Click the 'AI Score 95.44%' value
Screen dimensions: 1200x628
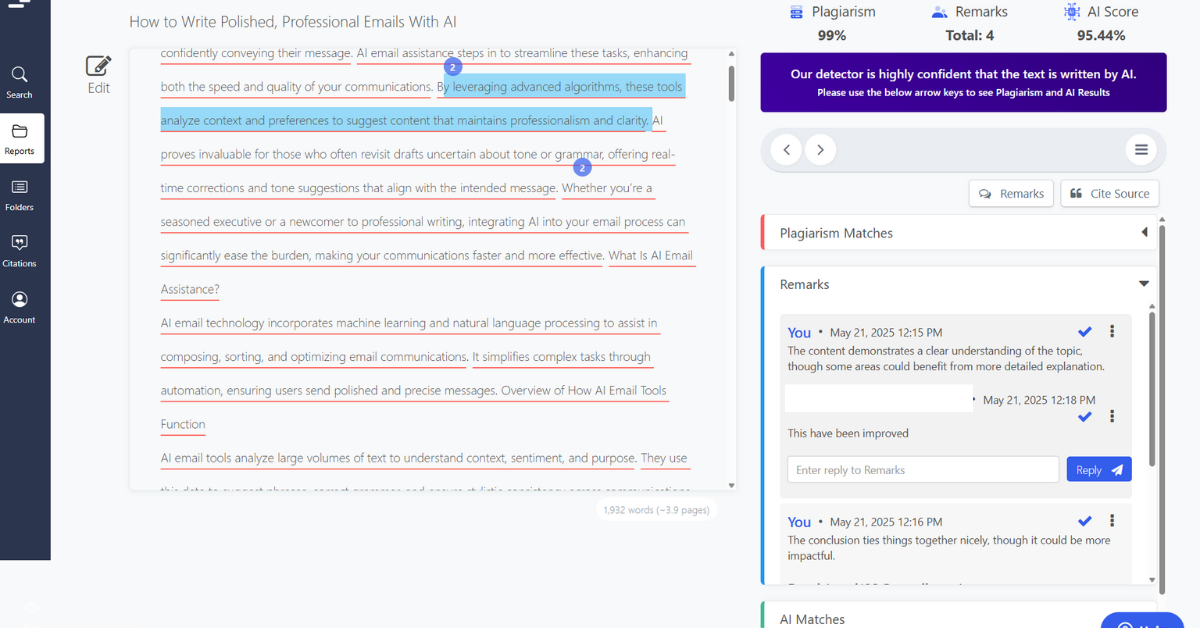pos(1100,35)
